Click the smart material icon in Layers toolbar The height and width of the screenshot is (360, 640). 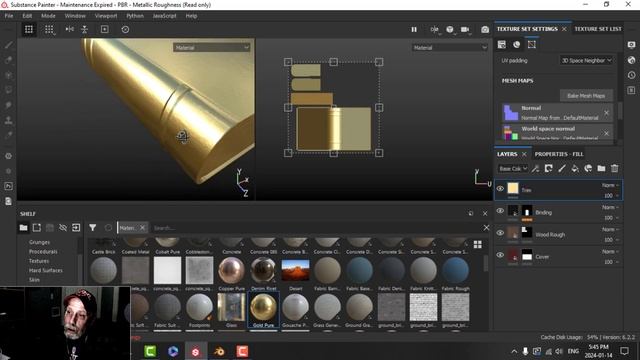pos(588,169)
